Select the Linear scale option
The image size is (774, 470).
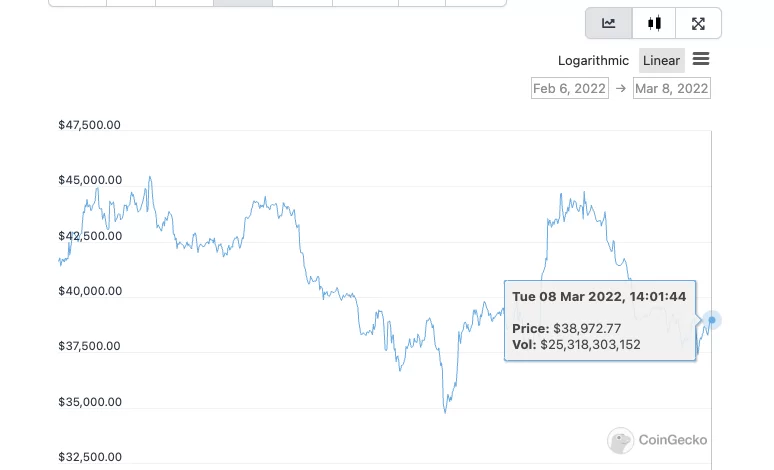click(661, 61)
